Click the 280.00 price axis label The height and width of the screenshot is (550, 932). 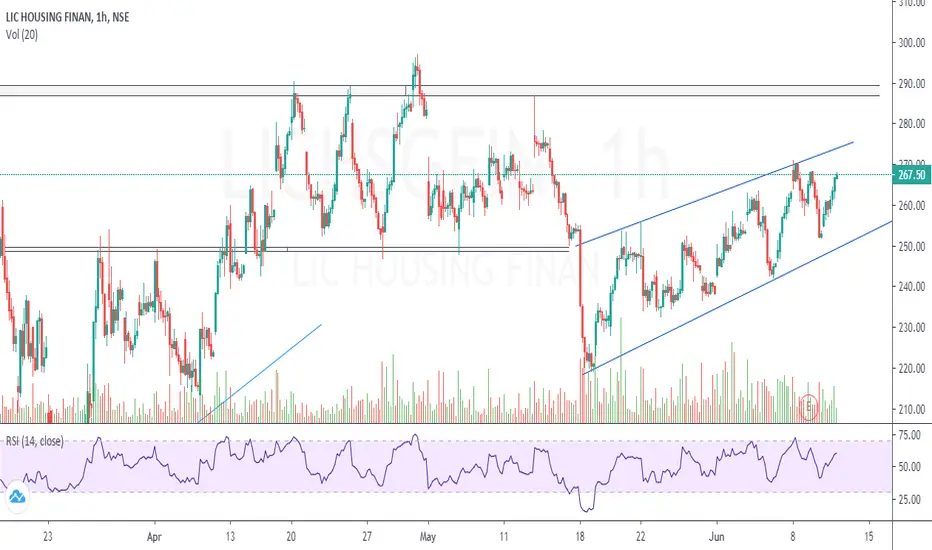click(912, 124)
